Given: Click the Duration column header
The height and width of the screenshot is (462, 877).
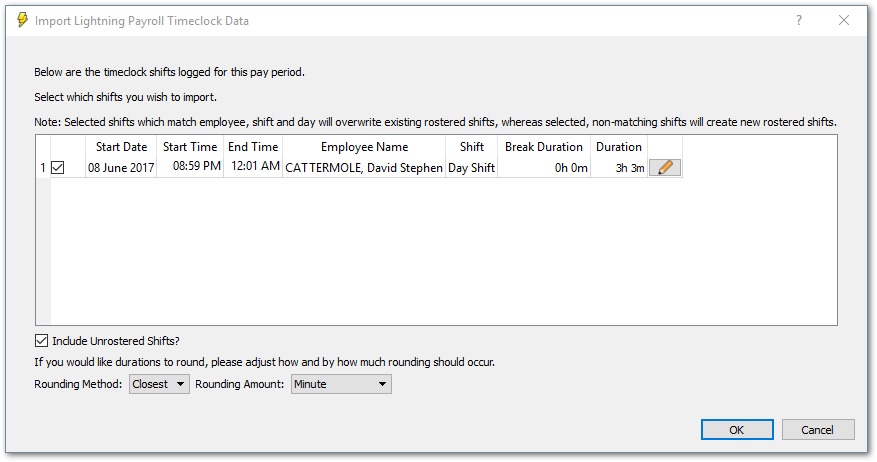Looking at the screenshot, I should click(619, 147).
